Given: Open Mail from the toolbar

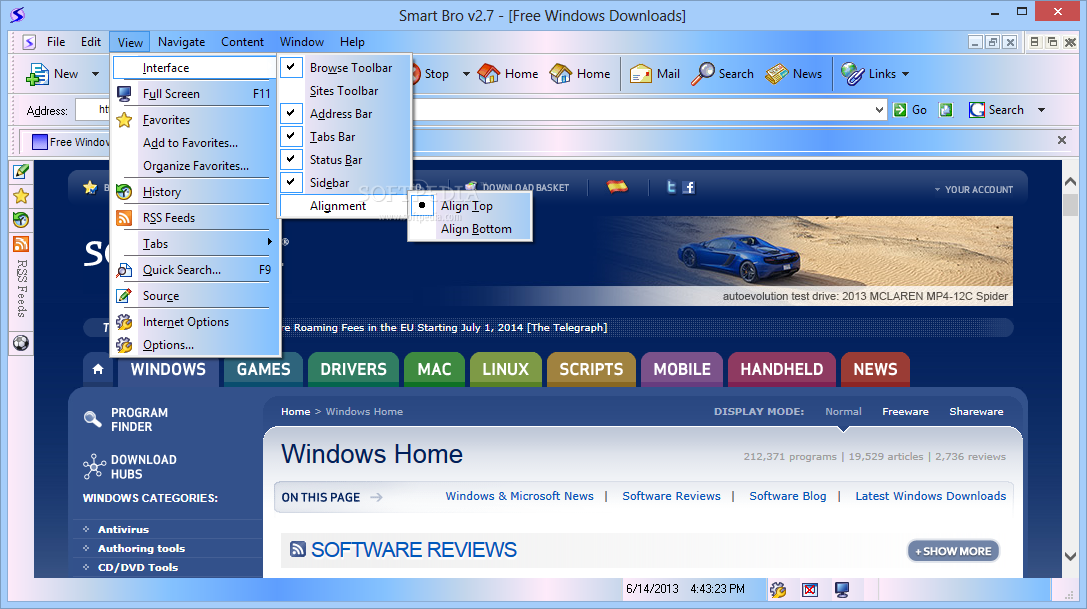Looking at the screenshot, I should [655, 74].
